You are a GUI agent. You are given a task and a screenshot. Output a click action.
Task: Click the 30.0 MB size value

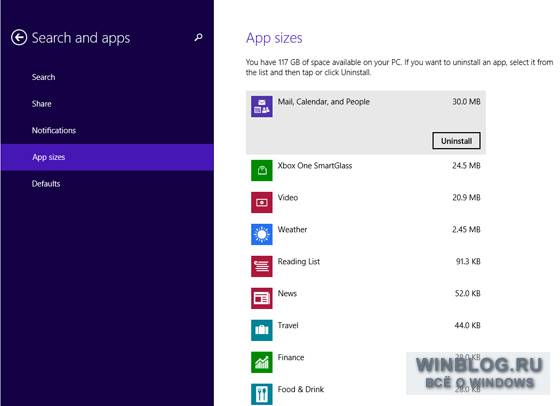coord(466,102)
